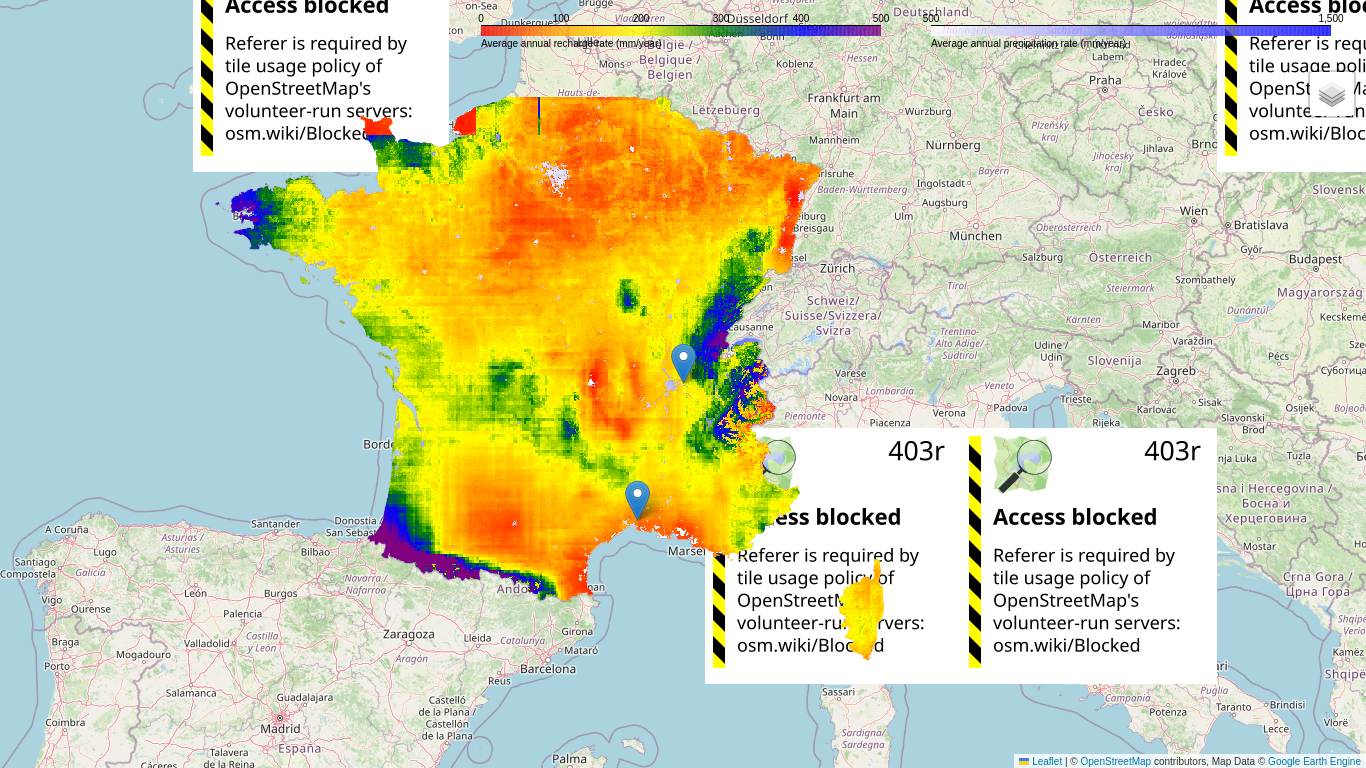
Task: Click the Zürich city label
Action: (837, 268)
